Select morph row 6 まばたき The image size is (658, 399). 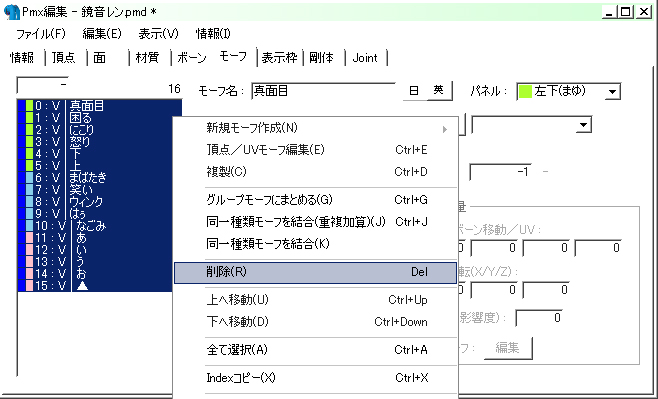tap(95, 177)
